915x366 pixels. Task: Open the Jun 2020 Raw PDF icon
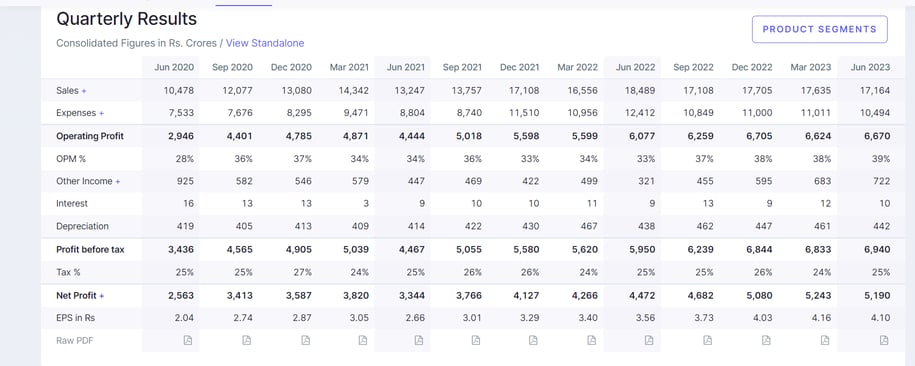(x=188, y=340)
